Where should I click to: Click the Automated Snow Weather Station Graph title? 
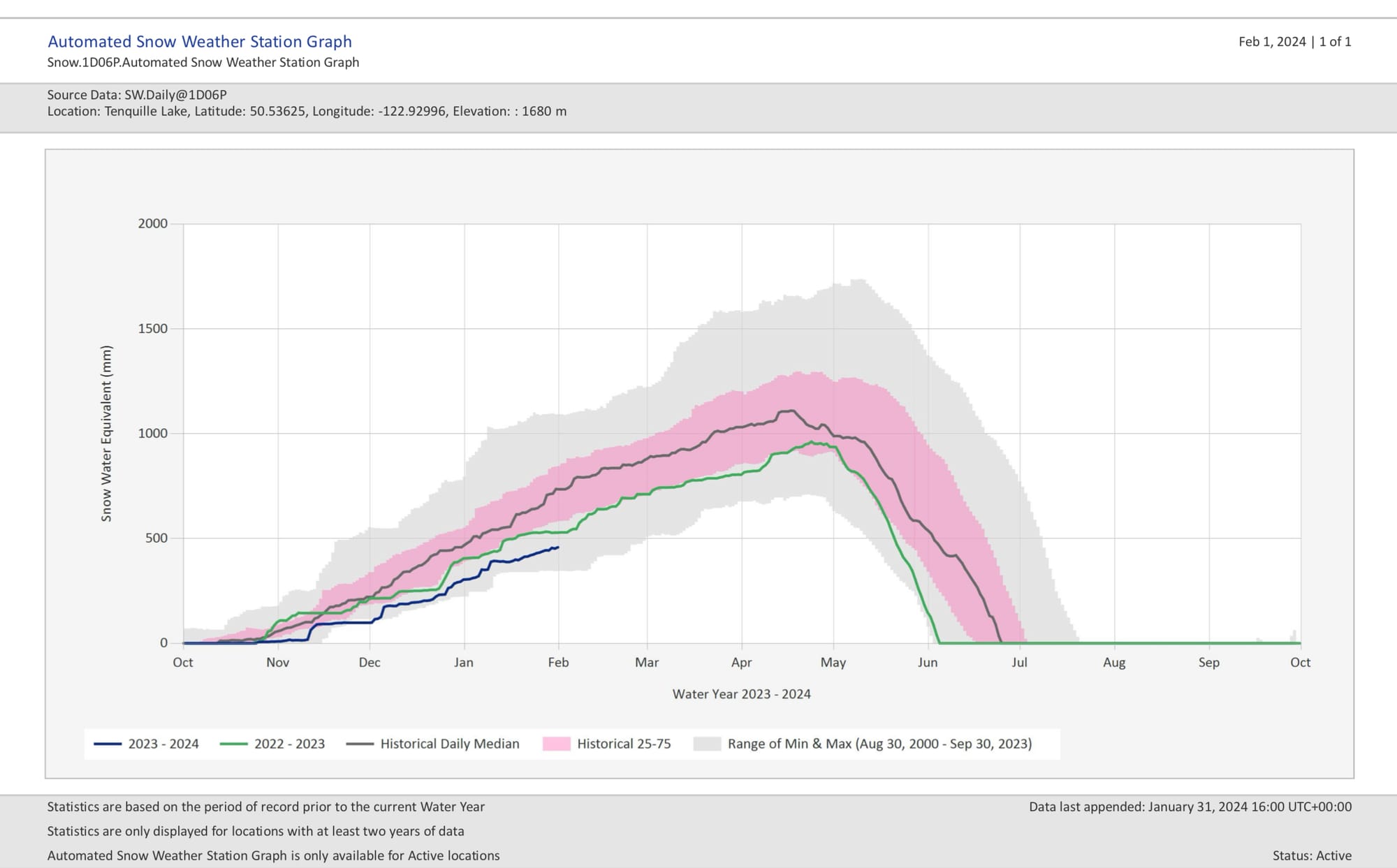click(x=200, y=42)
